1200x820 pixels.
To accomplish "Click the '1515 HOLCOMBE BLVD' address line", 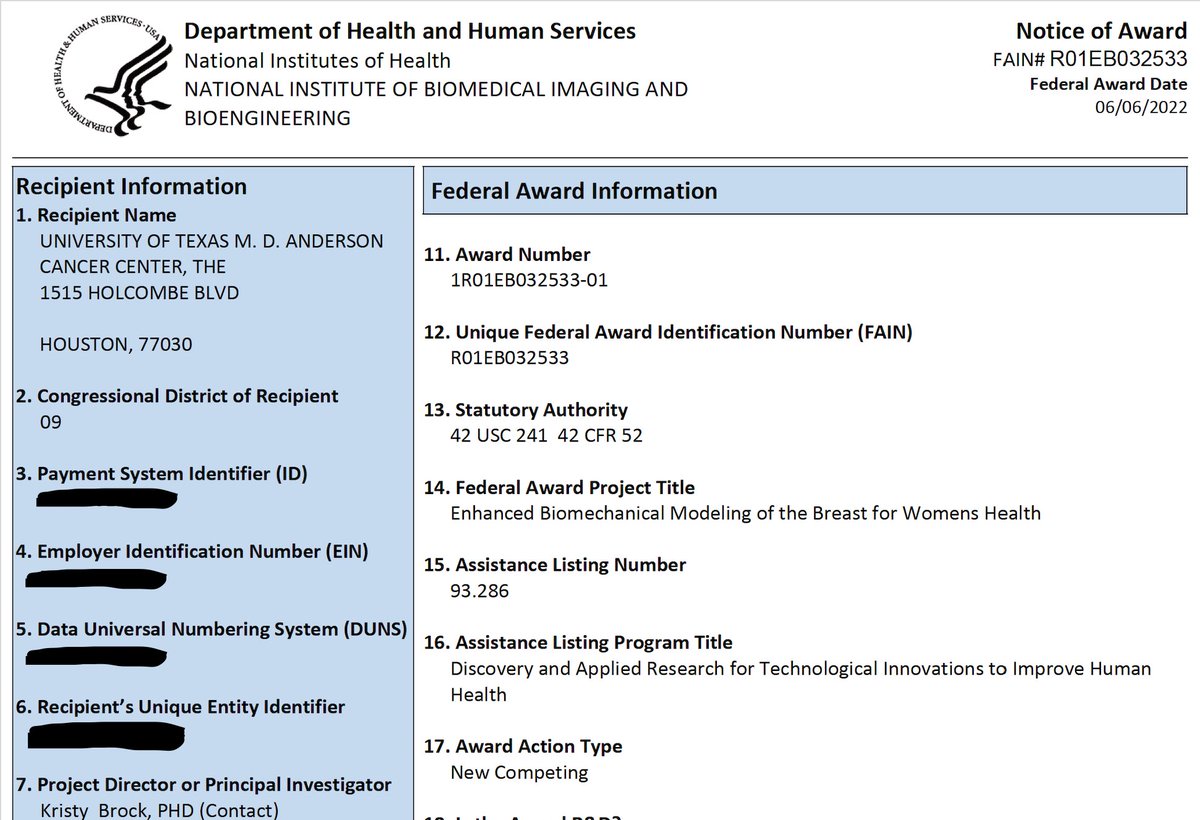I will pos(139,293).
